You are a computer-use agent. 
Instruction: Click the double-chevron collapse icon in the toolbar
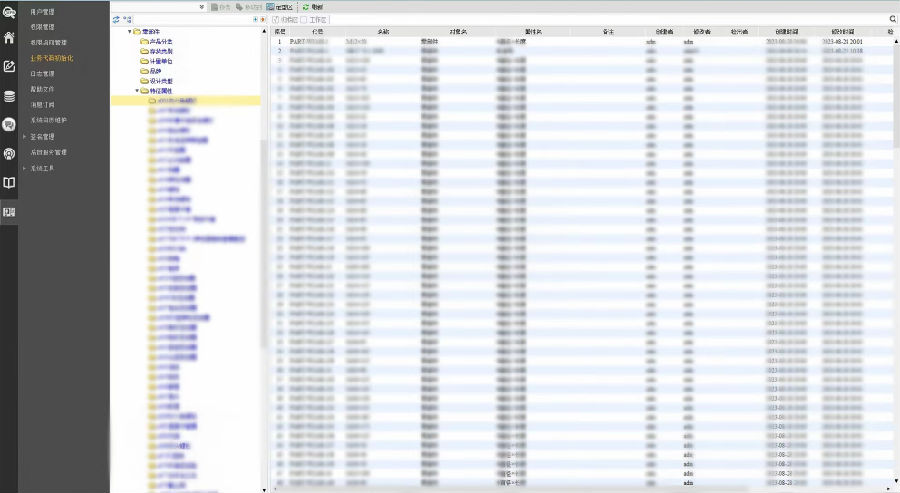tap(201, 7)
